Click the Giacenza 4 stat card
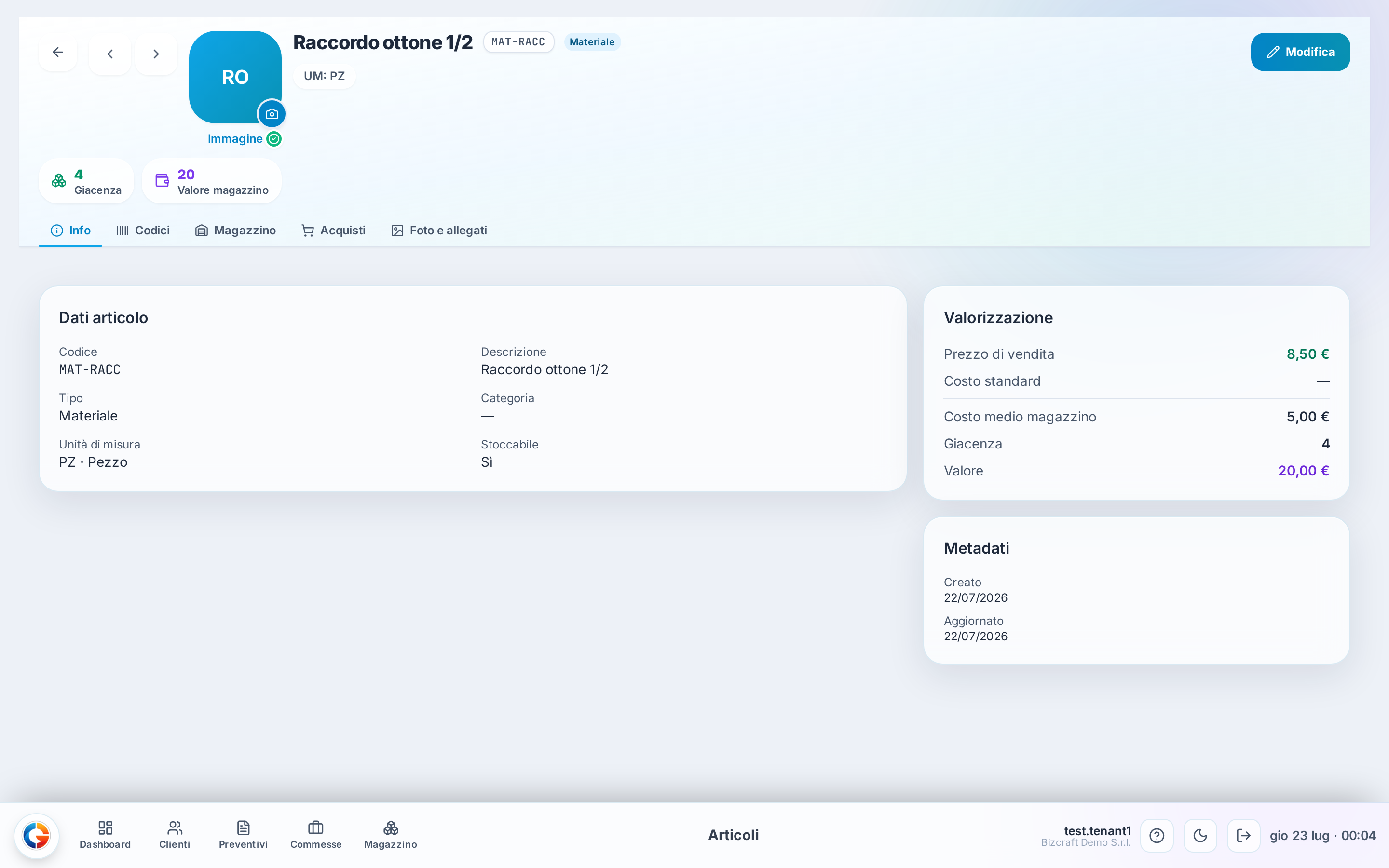 tap(86, 181)
